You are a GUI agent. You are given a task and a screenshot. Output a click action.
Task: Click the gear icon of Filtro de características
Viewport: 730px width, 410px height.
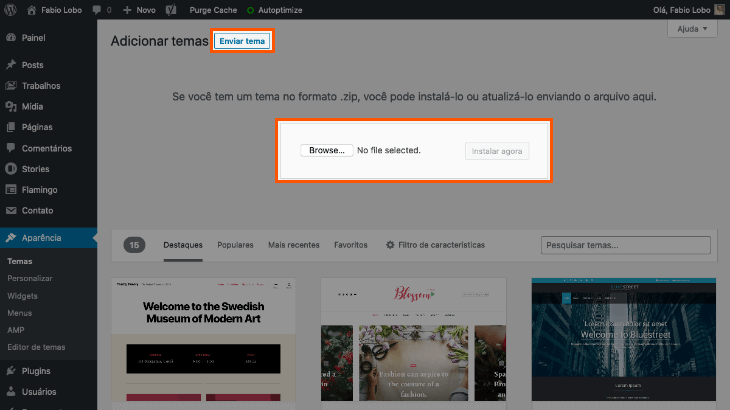[x=390, y=245]
